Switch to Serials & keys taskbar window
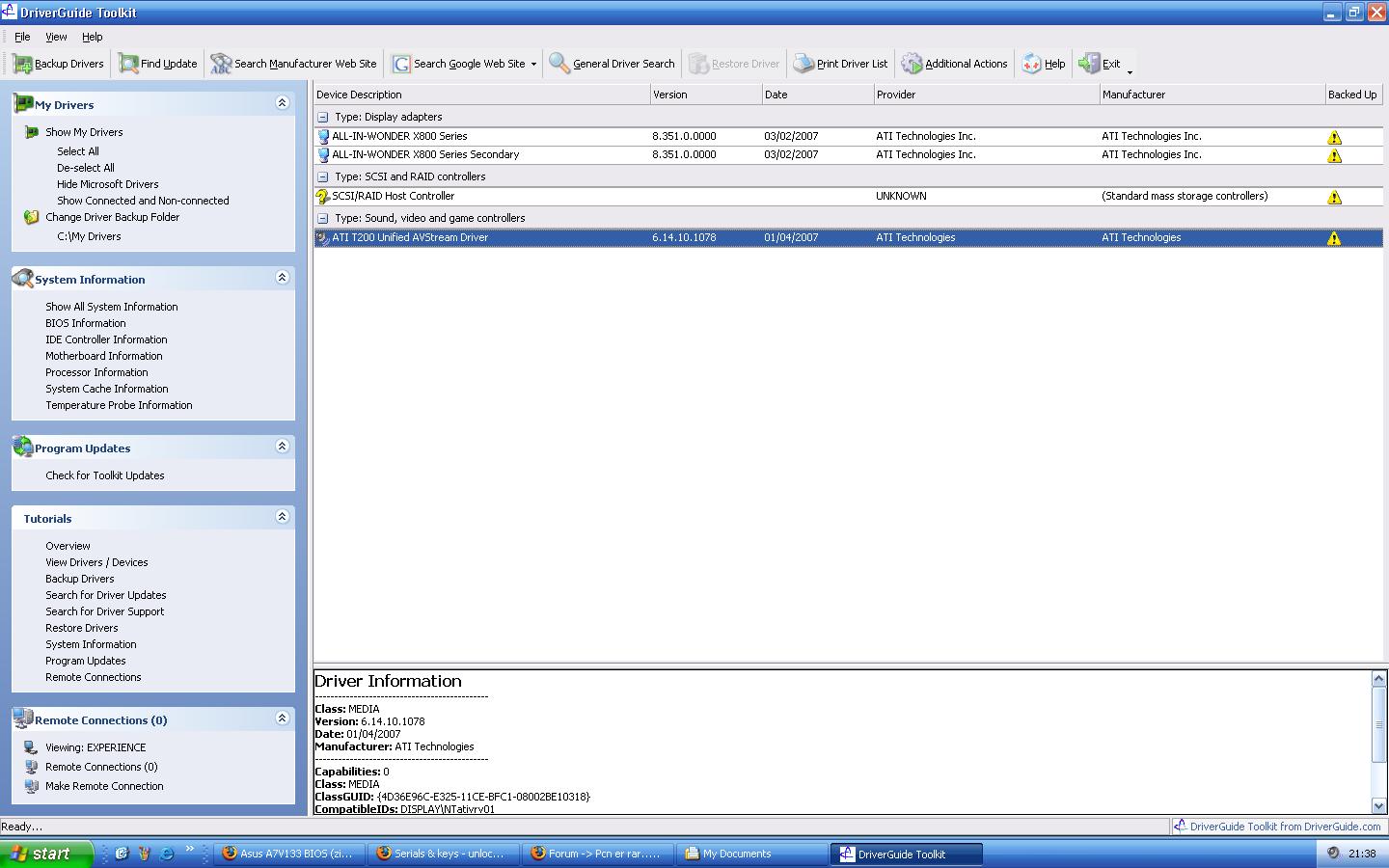Screen dimensions: 1389x868 click(445, 854)
